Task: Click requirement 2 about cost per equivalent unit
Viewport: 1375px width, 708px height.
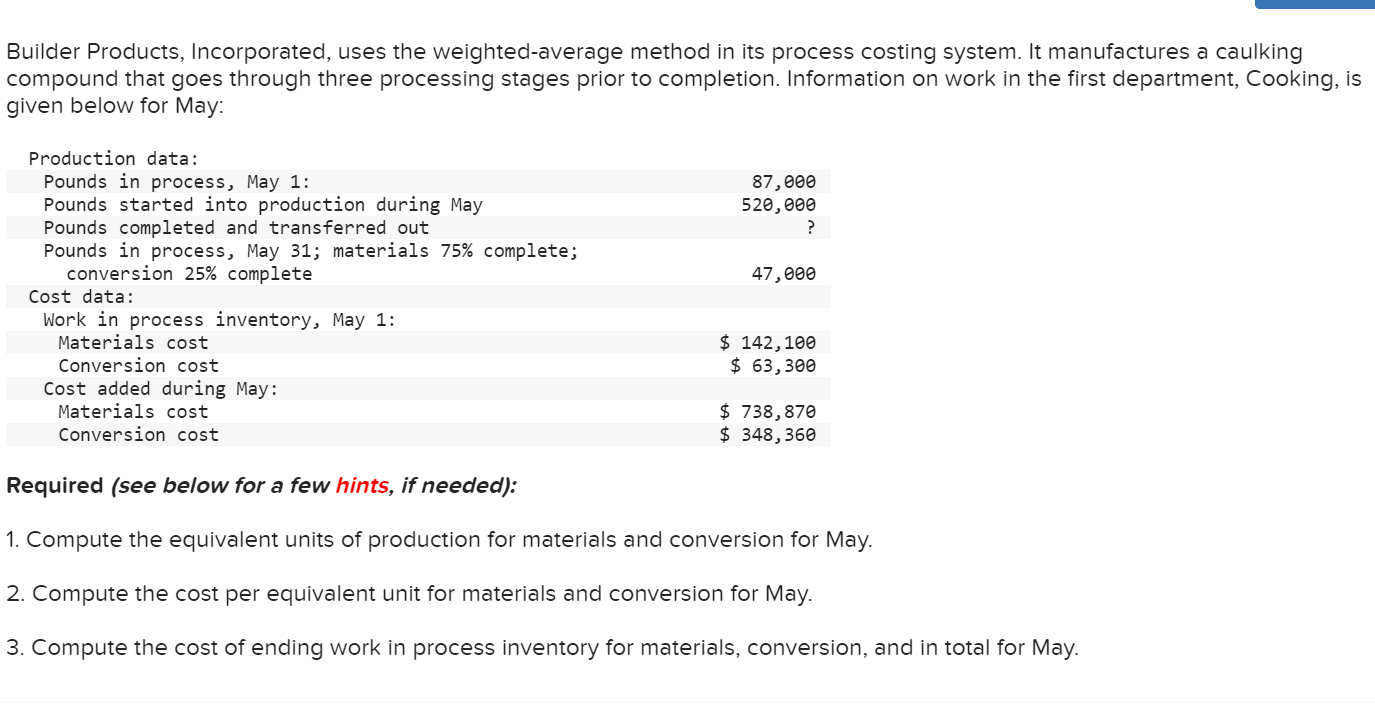Action: coord(409,594)
